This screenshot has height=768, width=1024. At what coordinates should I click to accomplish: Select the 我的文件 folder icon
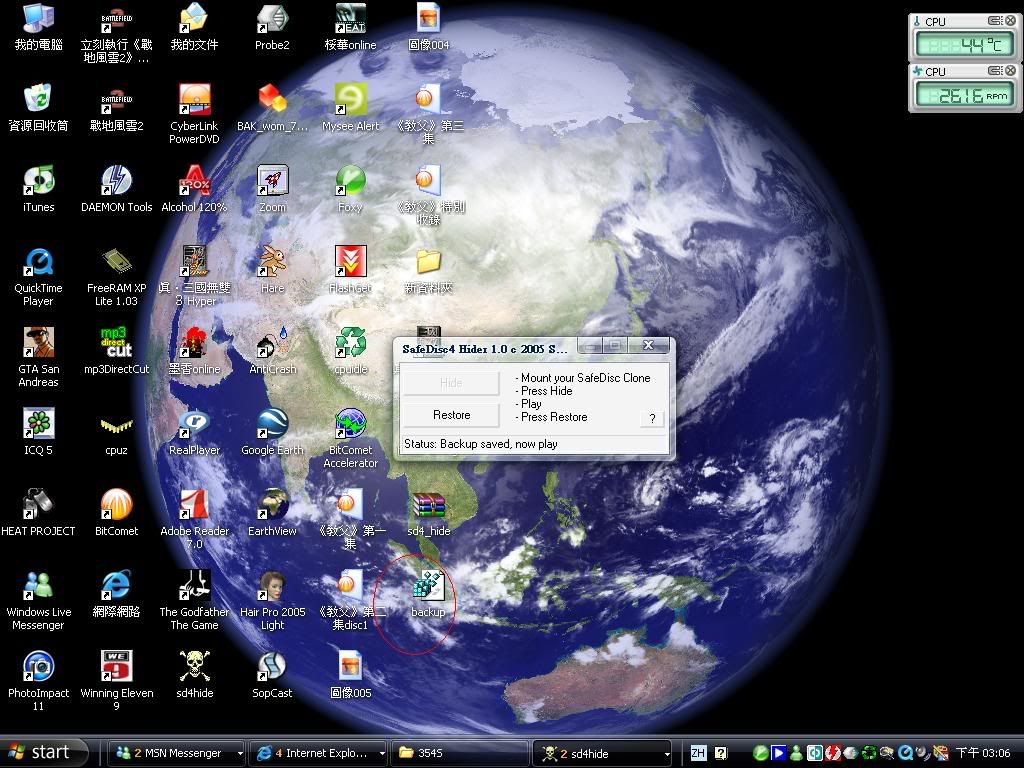pos(195,19)
